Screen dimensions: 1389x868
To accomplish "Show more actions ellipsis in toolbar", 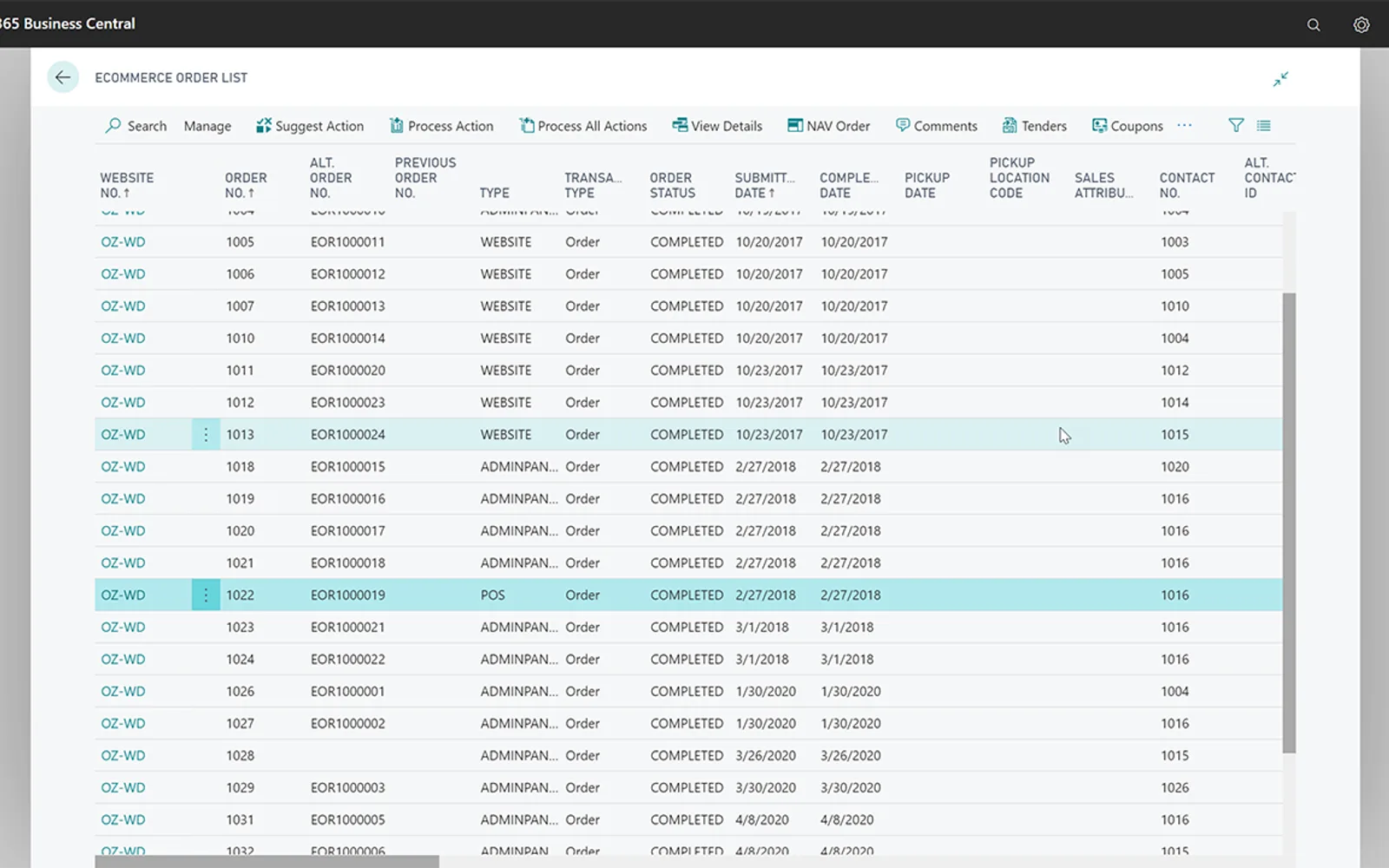I will [1184, 125].
